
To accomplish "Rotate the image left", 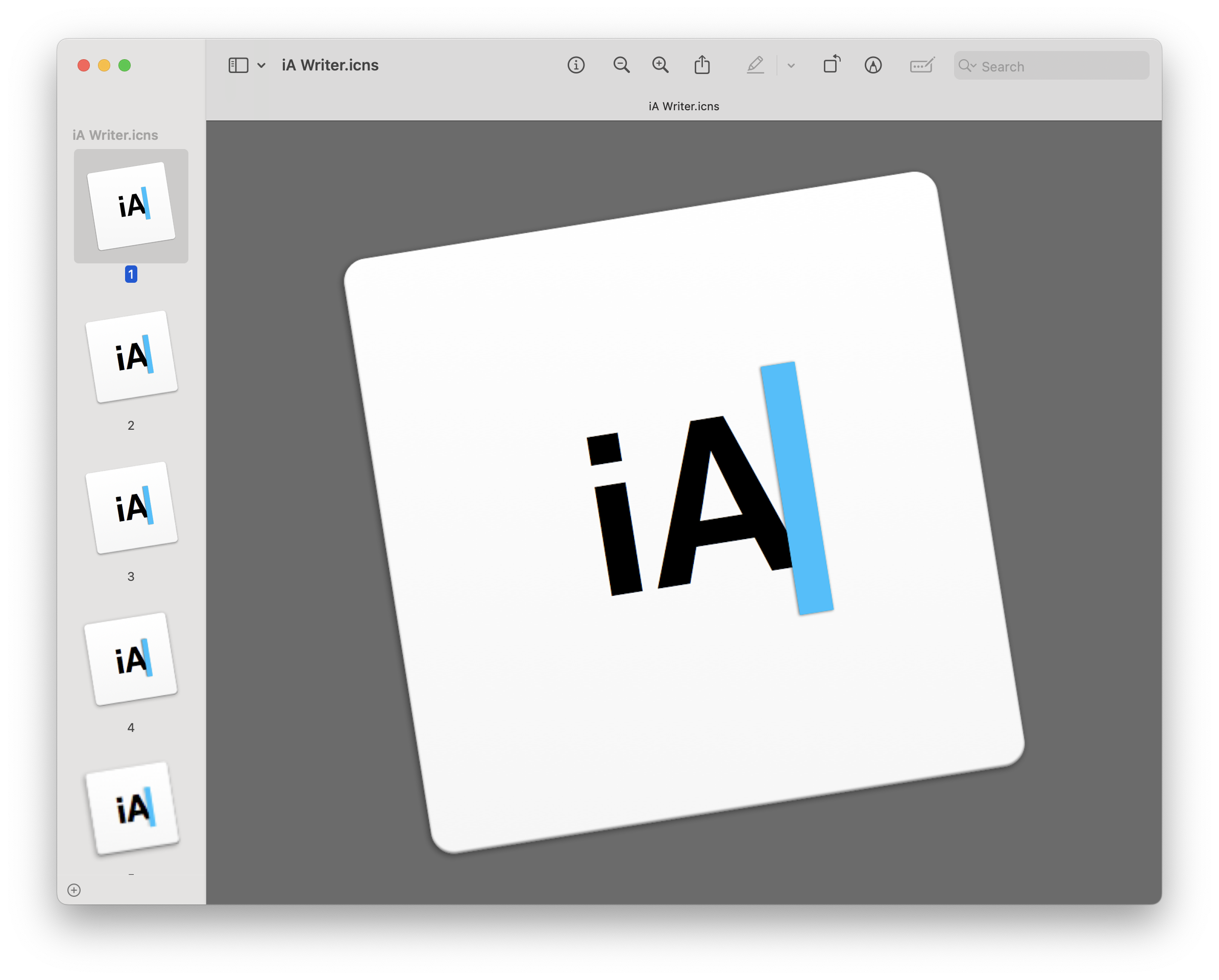I will (831, 65).
